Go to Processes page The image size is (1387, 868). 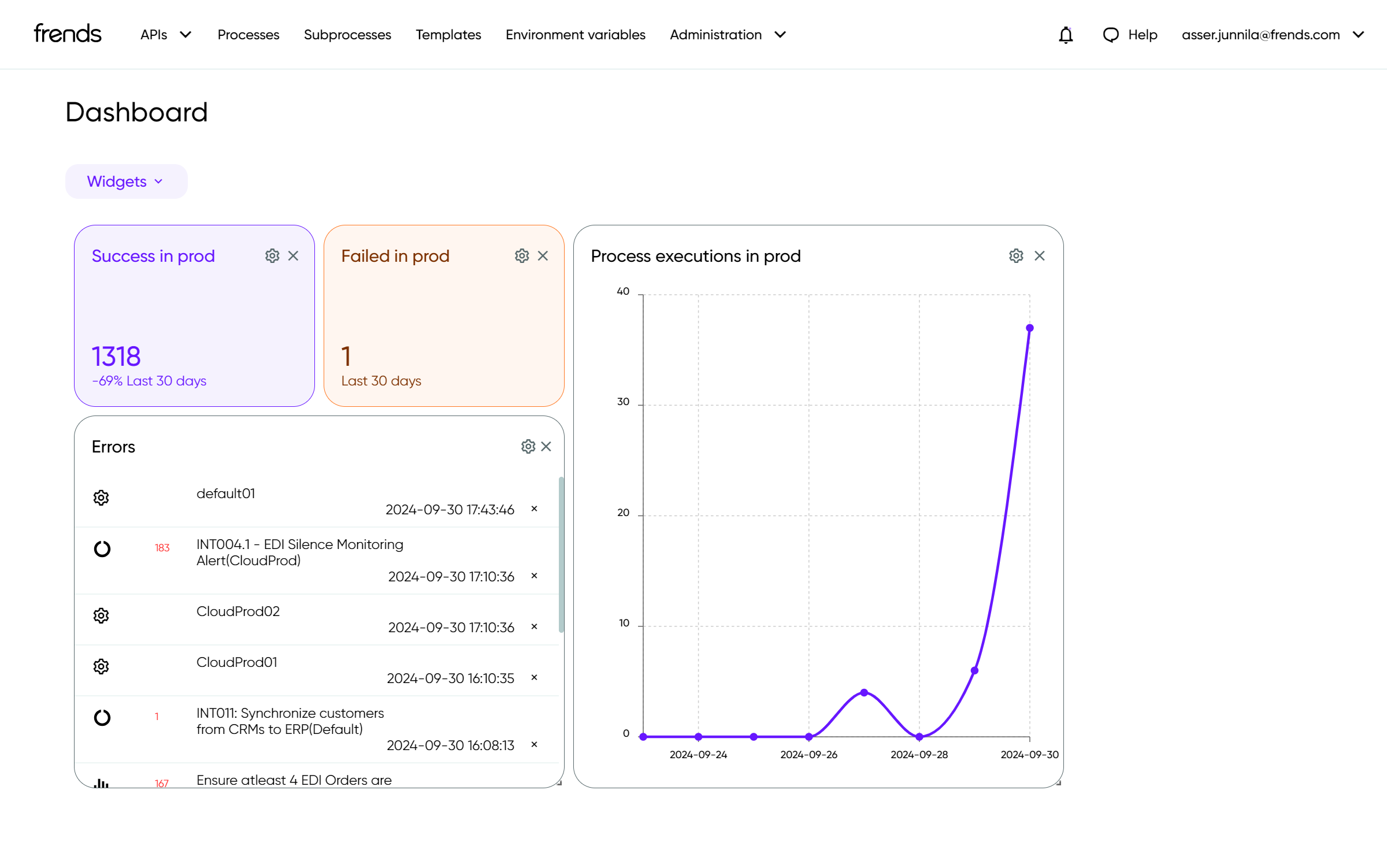(248, 35)
